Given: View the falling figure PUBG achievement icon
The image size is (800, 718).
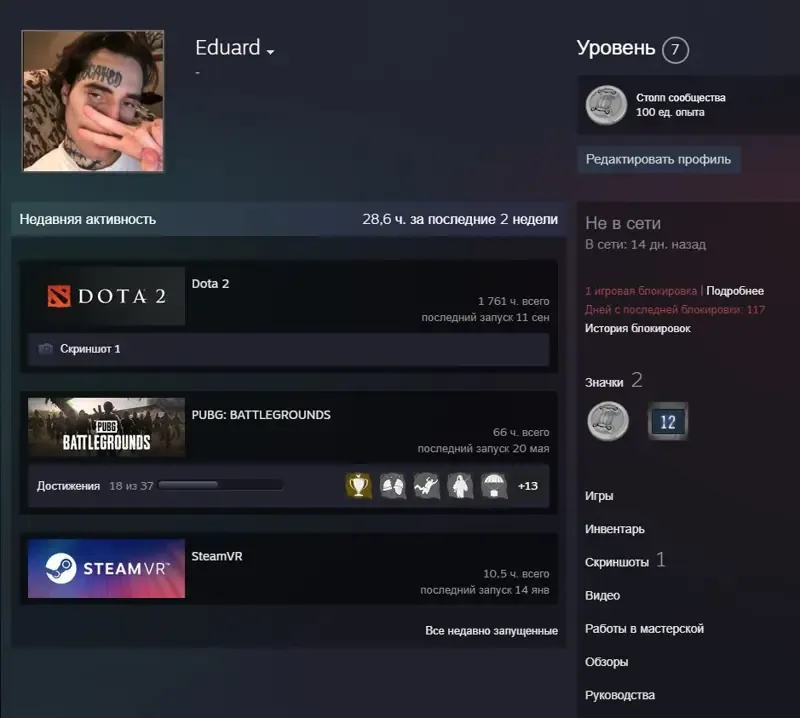Looking at the screenshot, I should tap(427, 485).
